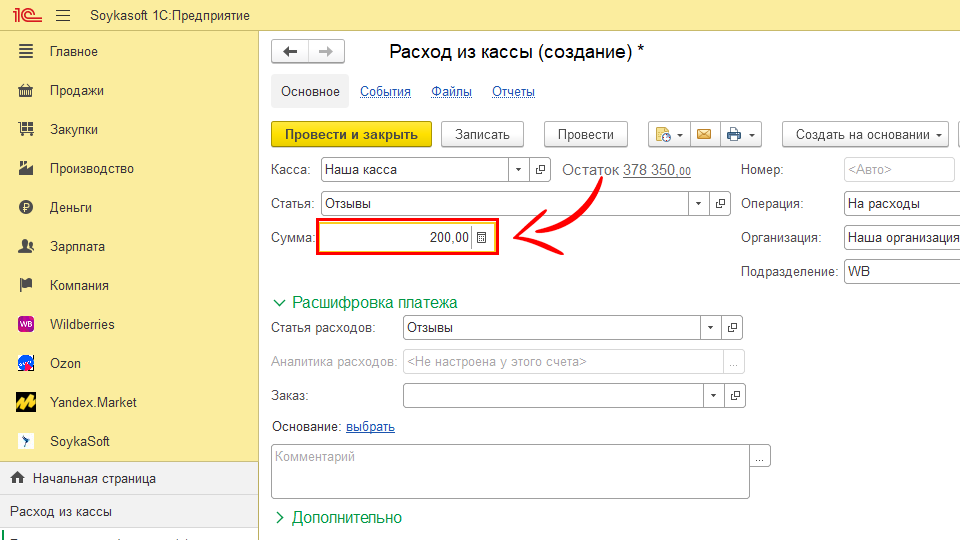Image resolution: width=960 pixels, height=540 pixels.
Task: Click into the Комментарий text field
Action: 510,471
